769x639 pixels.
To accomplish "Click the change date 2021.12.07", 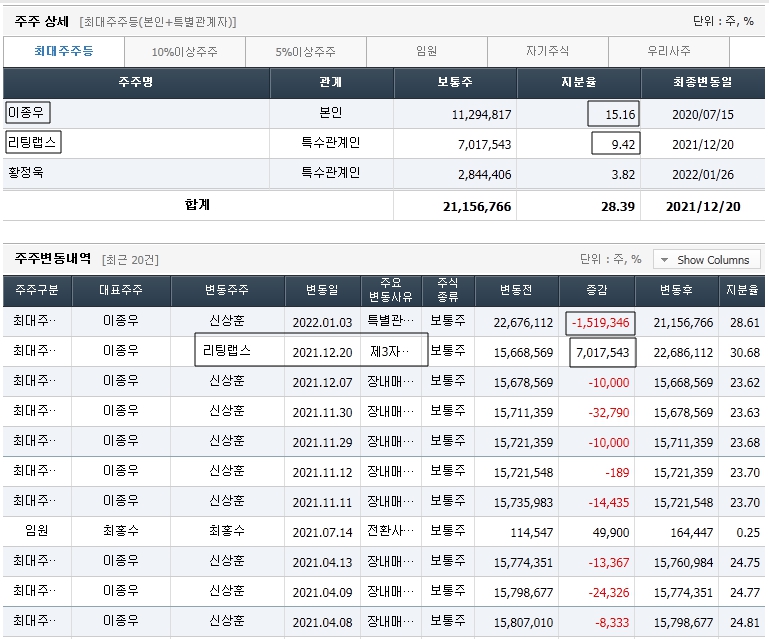I will tap(322, 383).
